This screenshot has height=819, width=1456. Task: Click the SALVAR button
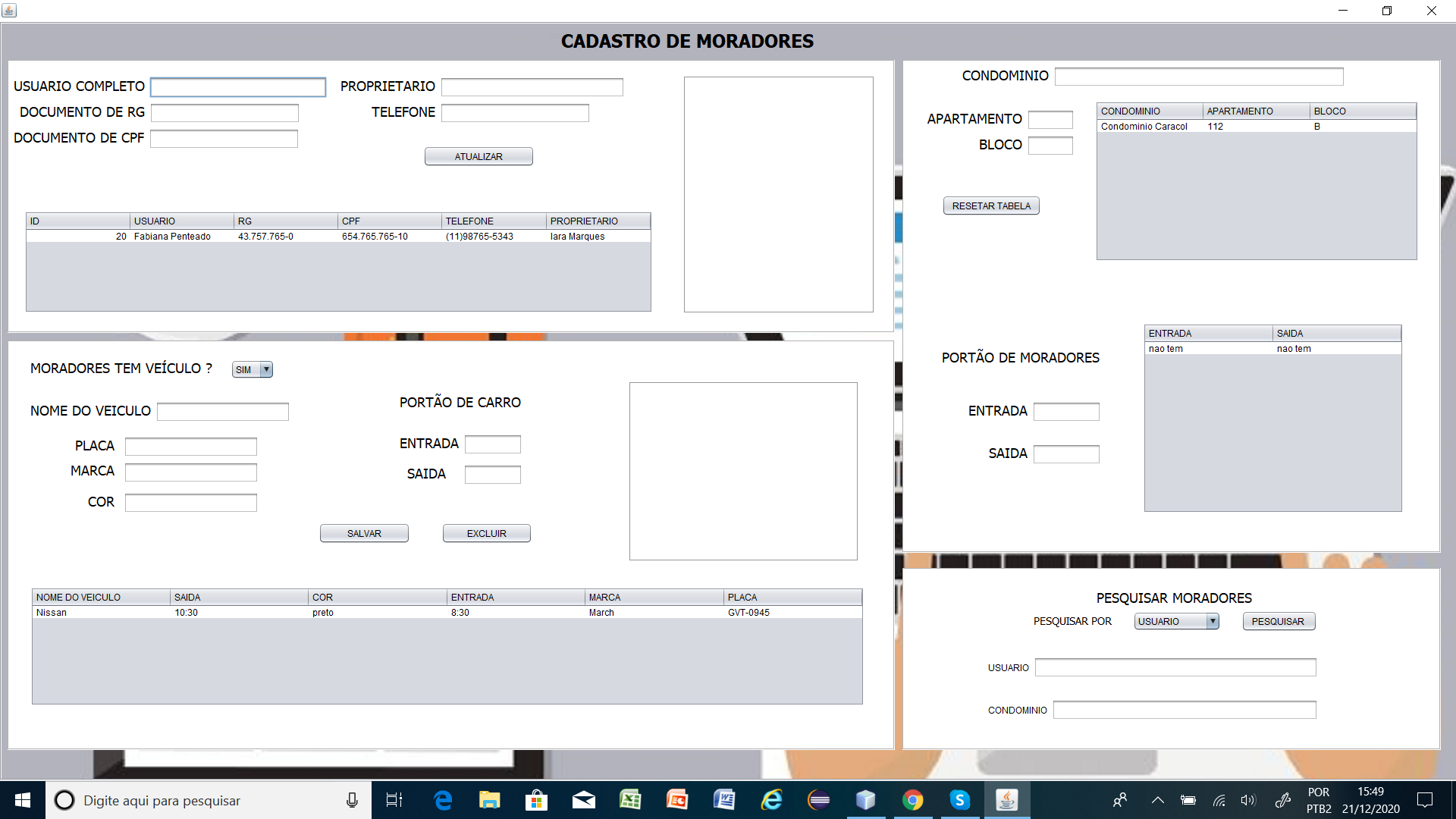click(x=364, y=533)
